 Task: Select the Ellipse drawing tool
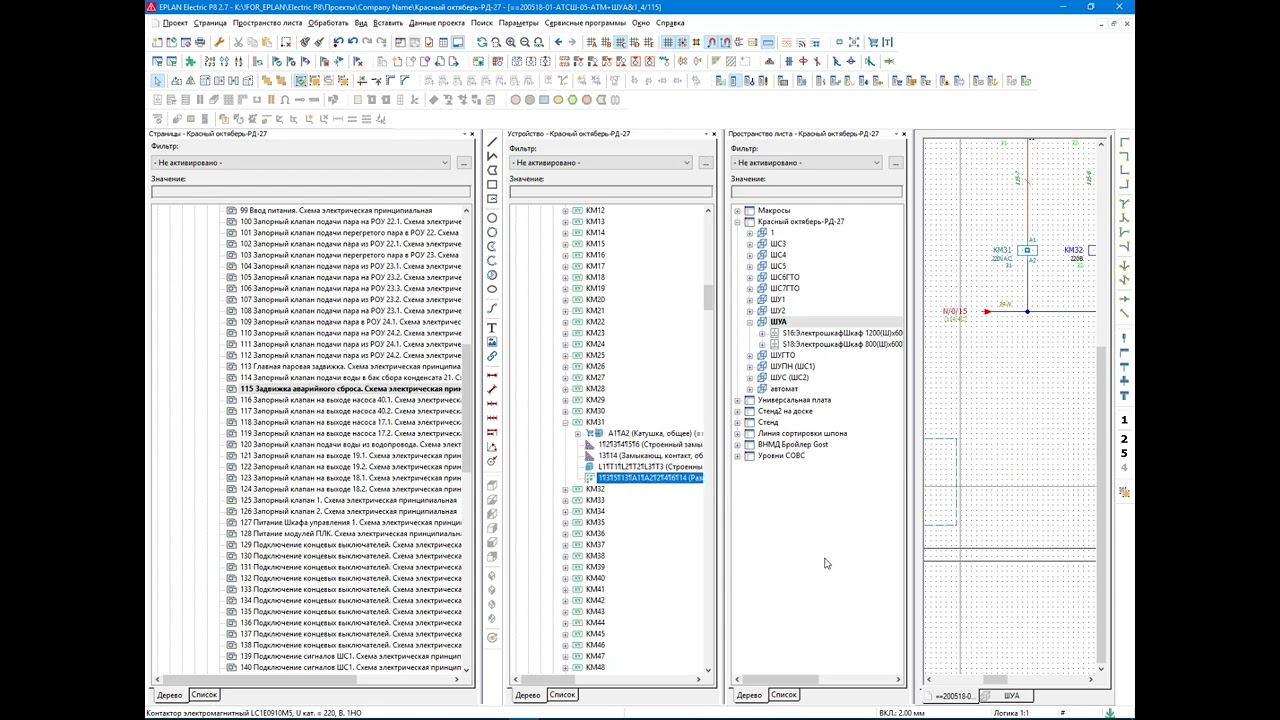tap(492, 289)
